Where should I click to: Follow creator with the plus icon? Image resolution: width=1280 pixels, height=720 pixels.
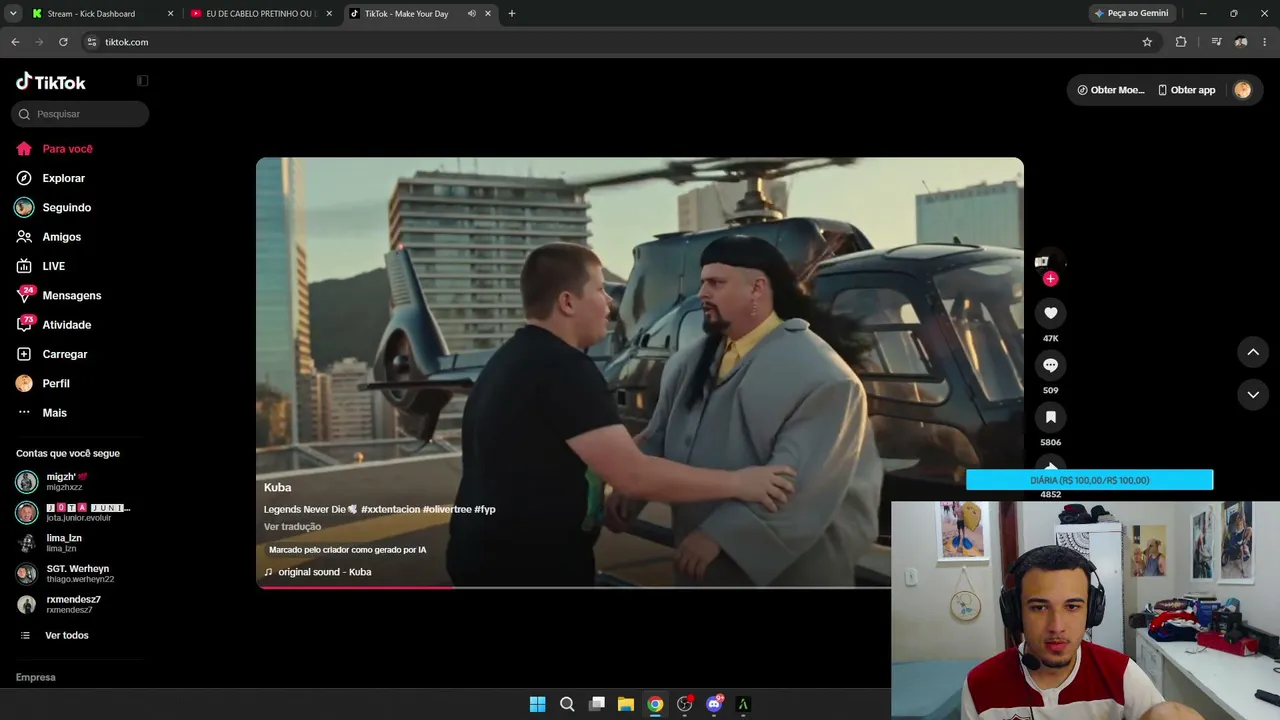(x=1050, y=279)
